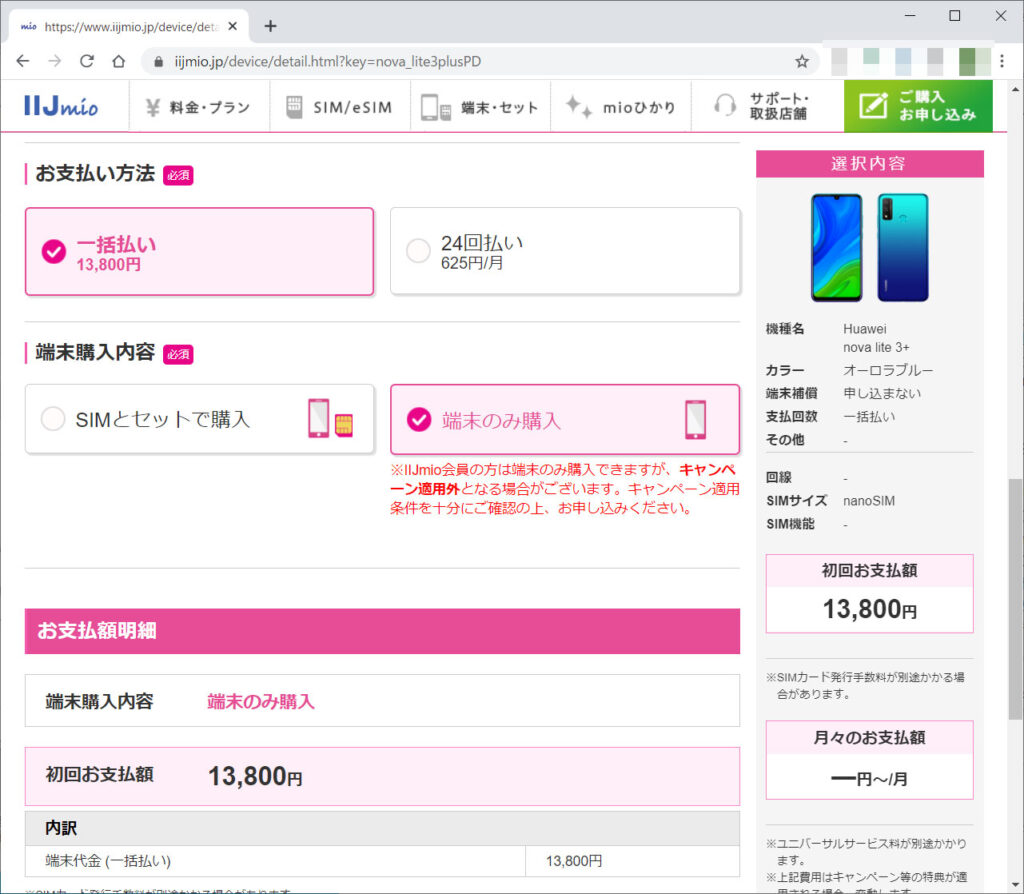Click the address bar URL field
Screen dimensions: 1024x894
click(470, 61)
